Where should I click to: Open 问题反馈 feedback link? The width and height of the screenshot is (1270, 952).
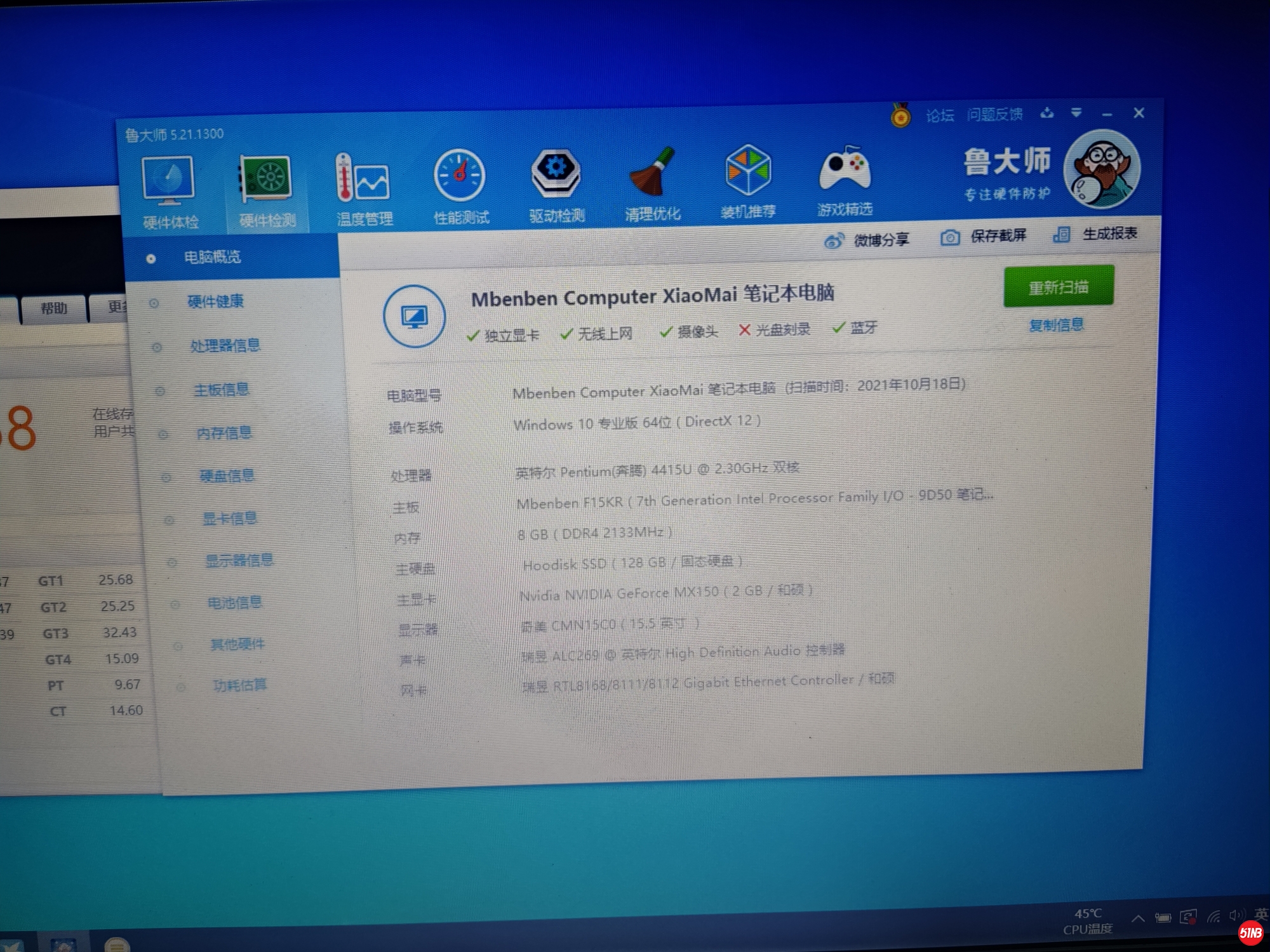[x=994, y=114]
